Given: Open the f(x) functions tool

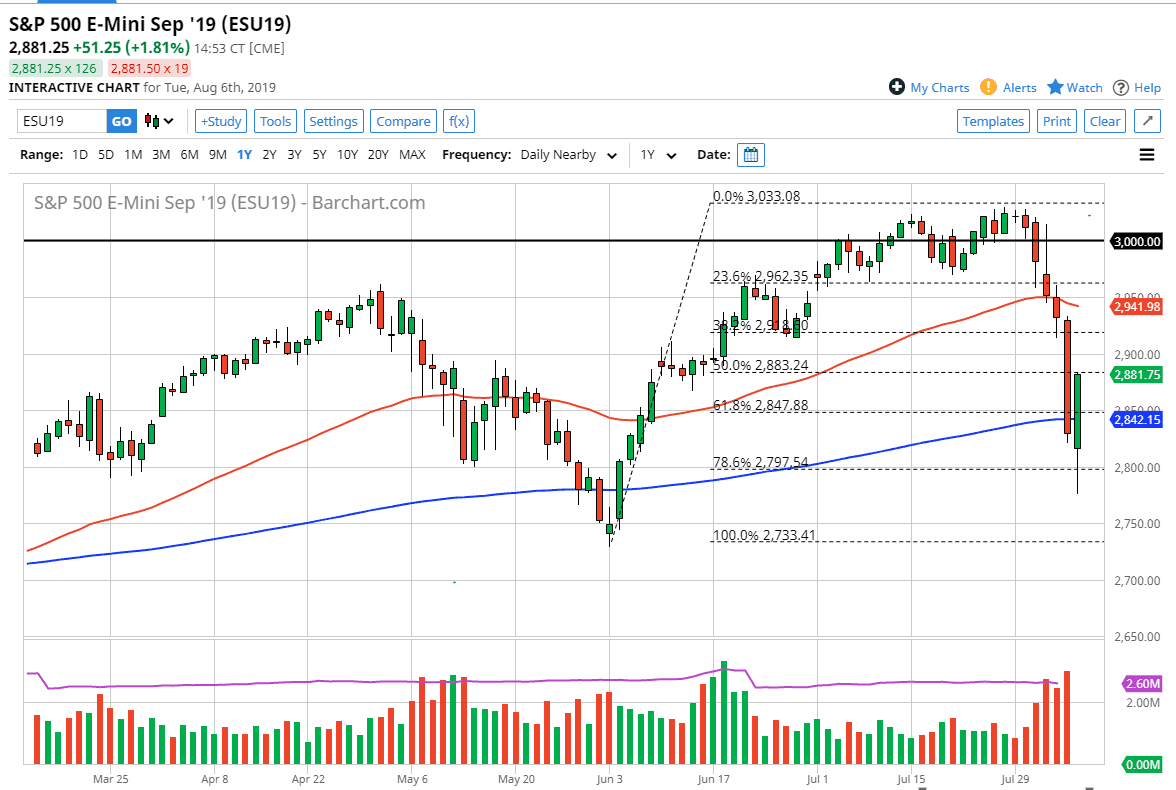Looking at the screenshot, I should click(x=458, y=120).
